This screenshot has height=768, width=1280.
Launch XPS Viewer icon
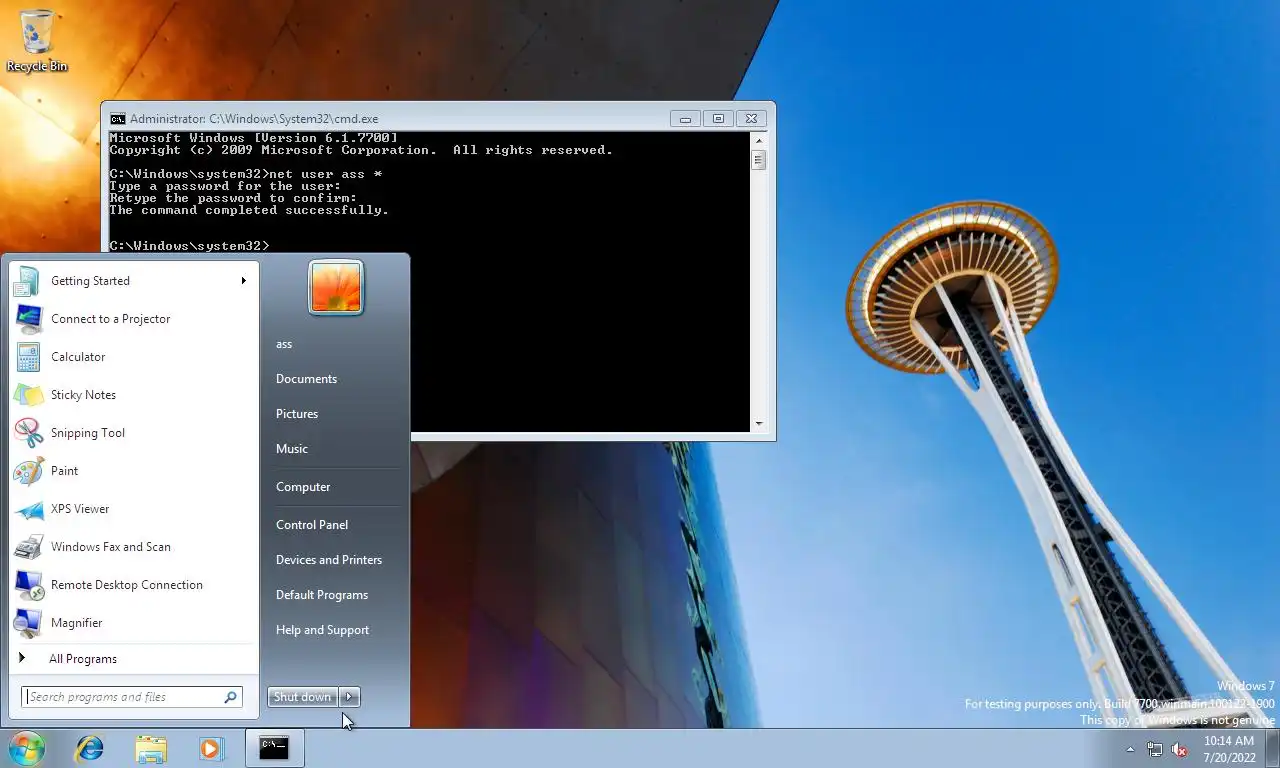[x=27, y=509]
